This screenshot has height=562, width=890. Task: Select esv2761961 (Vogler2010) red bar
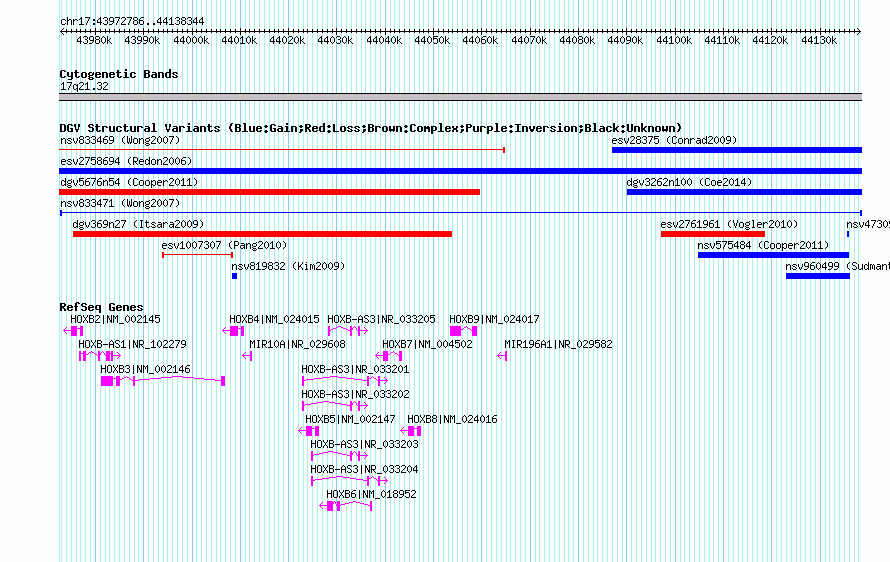tap(713, 234)
